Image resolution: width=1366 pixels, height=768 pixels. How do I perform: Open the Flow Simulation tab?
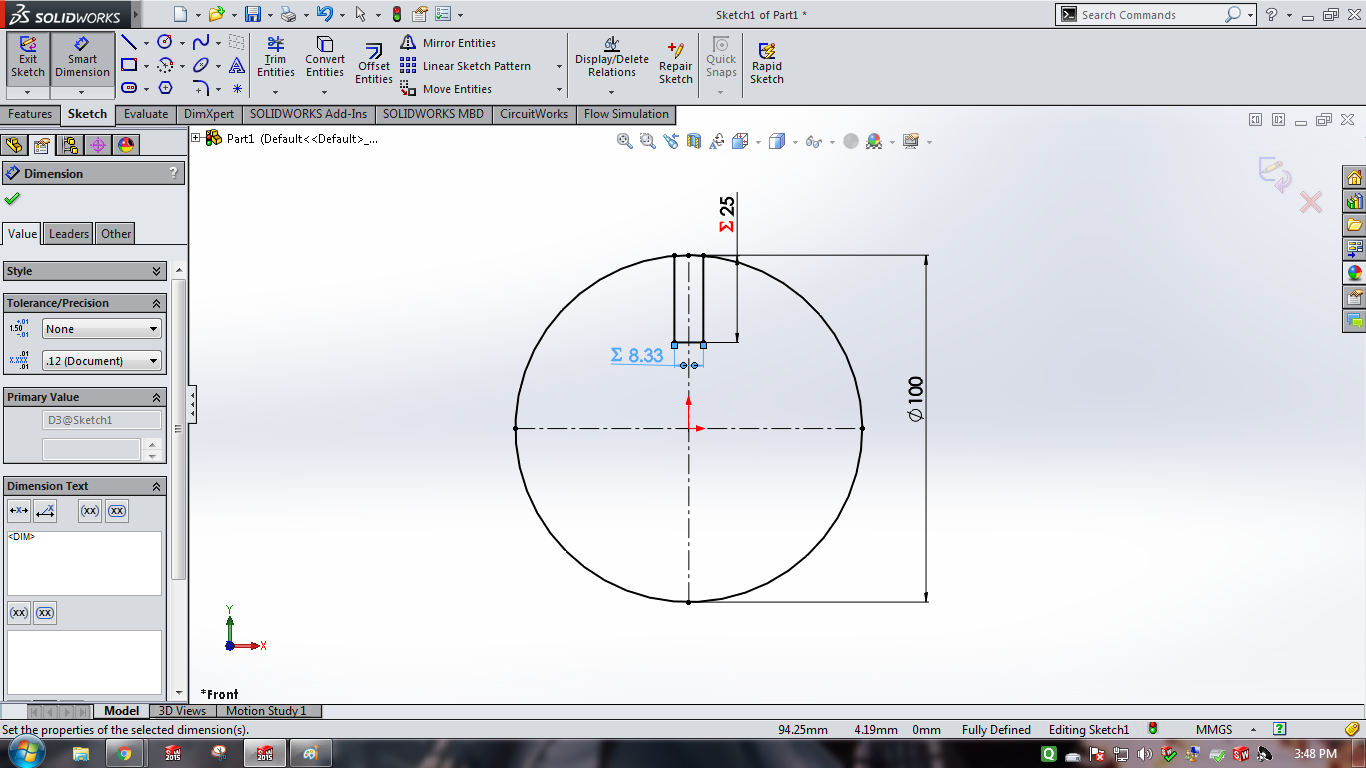626,114
